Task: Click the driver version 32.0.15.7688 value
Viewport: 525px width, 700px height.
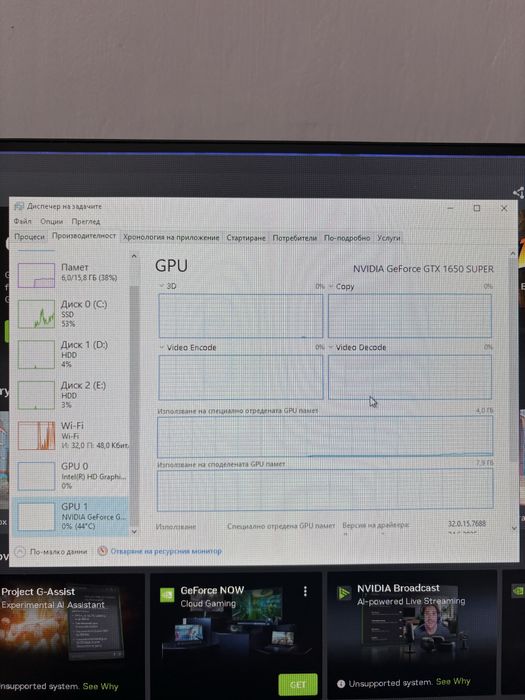Action: pyautogui.click(x=467, y=524)
